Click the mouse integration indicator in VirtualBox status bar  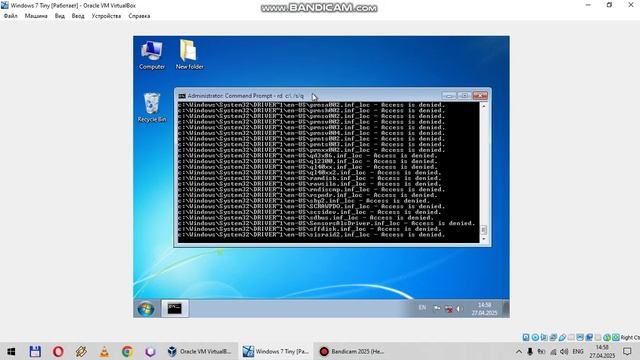[607, 337]
